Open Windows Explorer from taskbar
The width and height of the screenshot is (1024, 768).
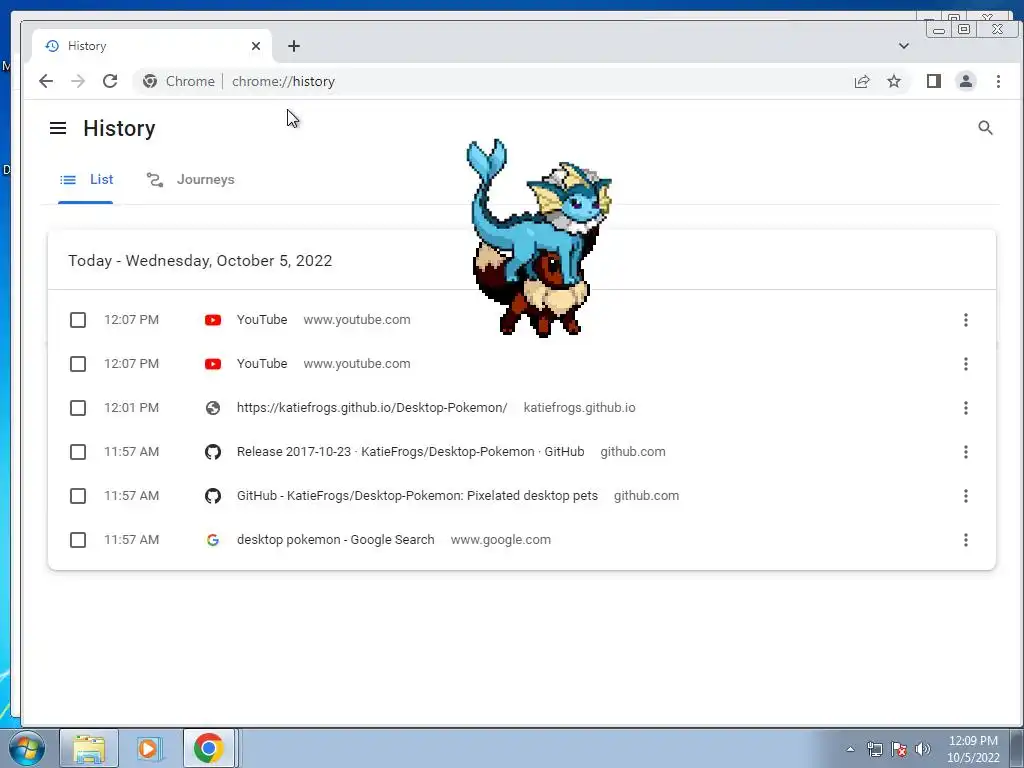tap(89, 748)
